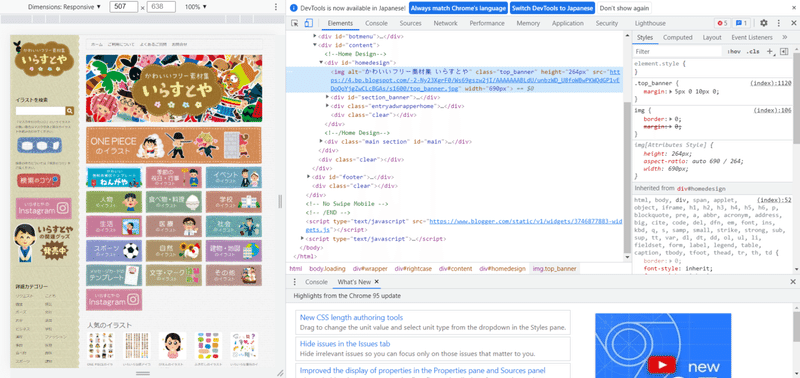Viewport: 800px width, 378px height.
Task: Switch to the Application tab
Action: click(x=568, y=23)
